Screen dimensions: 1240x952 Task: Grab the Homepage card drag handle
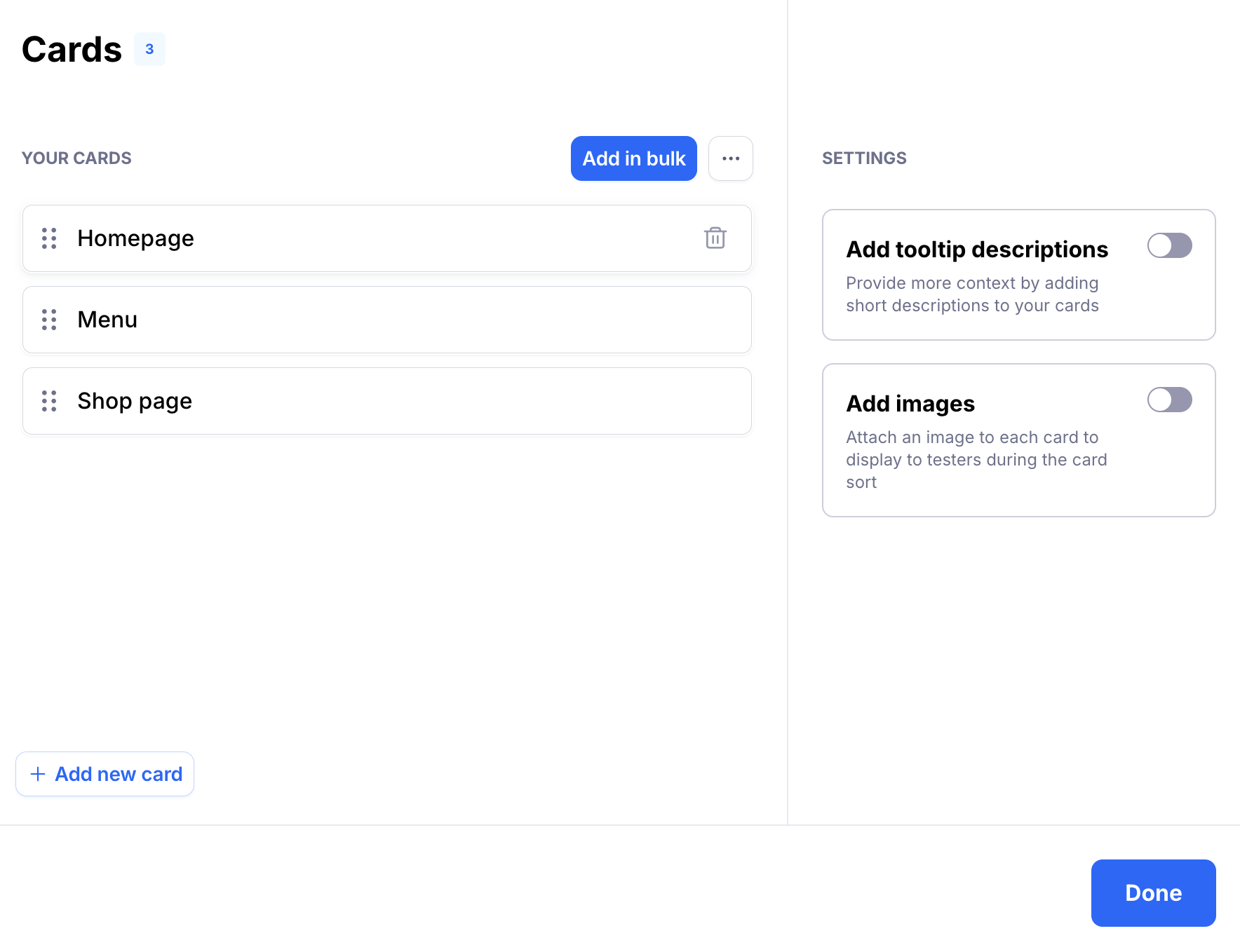pos(49,238)
